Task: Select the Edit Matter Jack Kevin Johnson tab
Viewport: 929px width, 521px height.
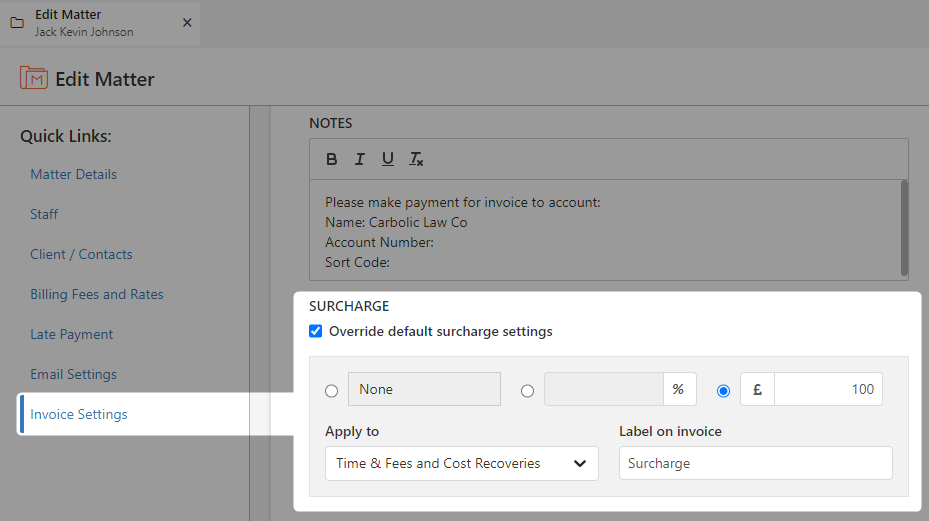Action: (100, 23)
